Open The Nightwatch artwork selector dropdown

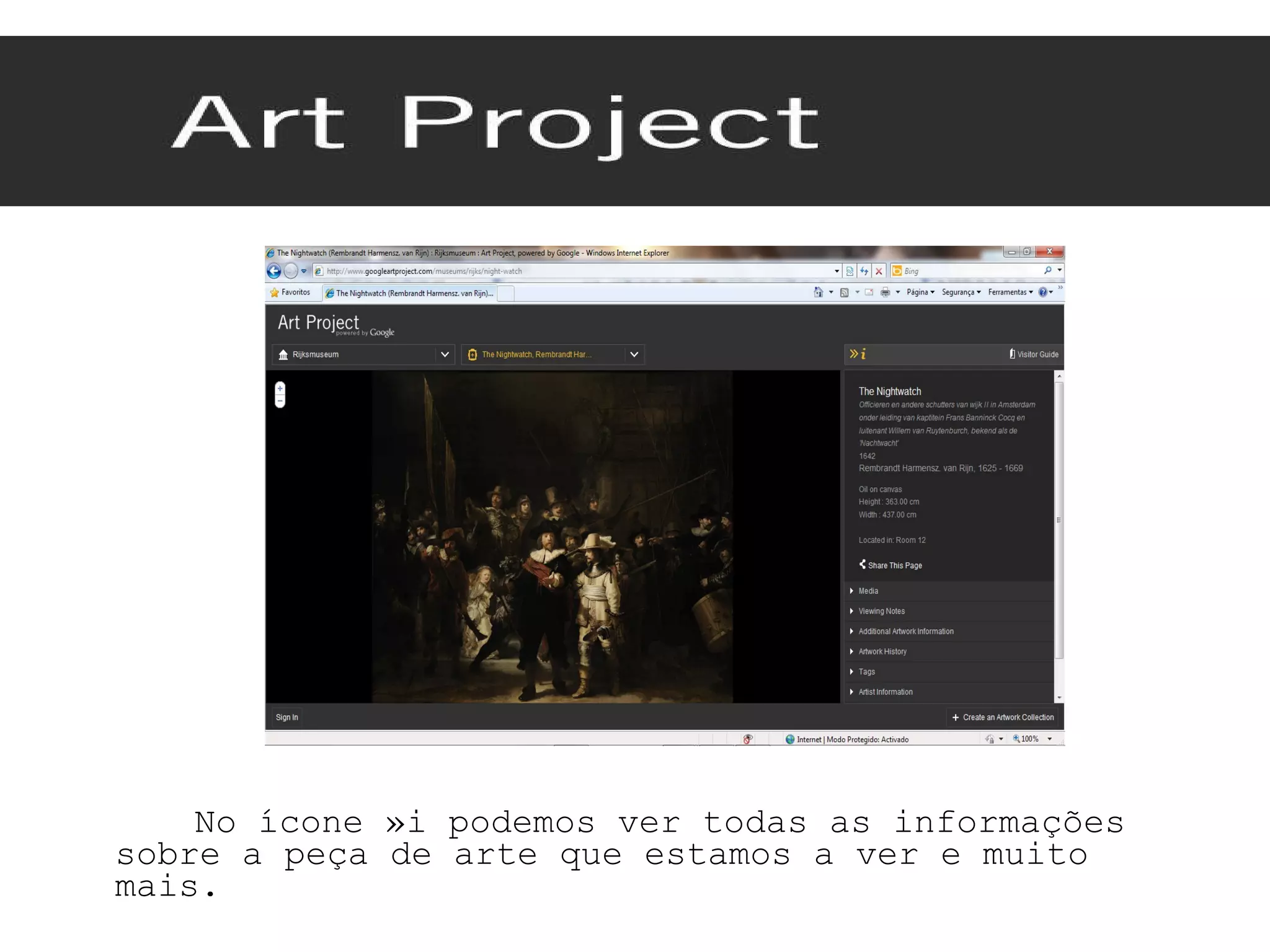pyautogui.click(x=553, y=355)
